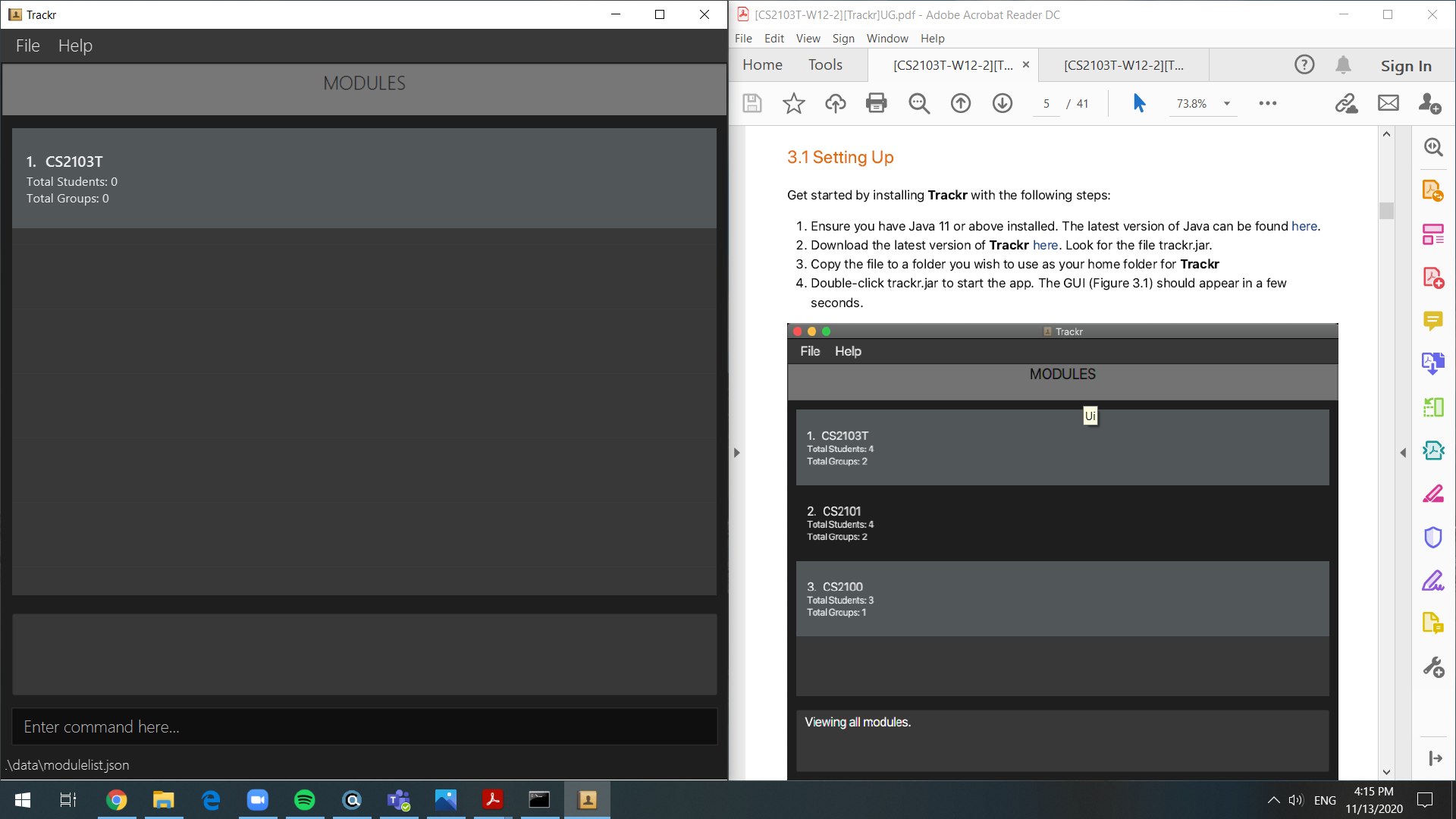The image size is (1456, 819).
Task: Go to next page arrow icon
Action: [x=1002, y=103]
